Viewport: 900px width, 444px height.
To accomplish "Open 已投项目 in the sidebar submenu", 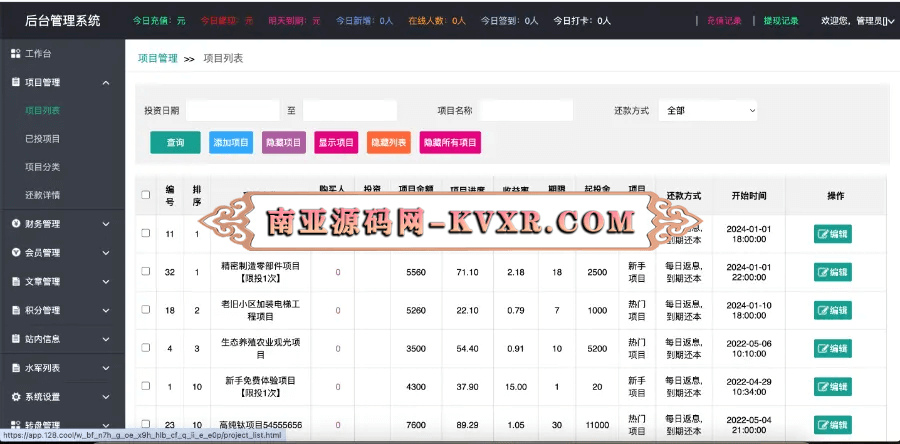I will tap(42, 139).
